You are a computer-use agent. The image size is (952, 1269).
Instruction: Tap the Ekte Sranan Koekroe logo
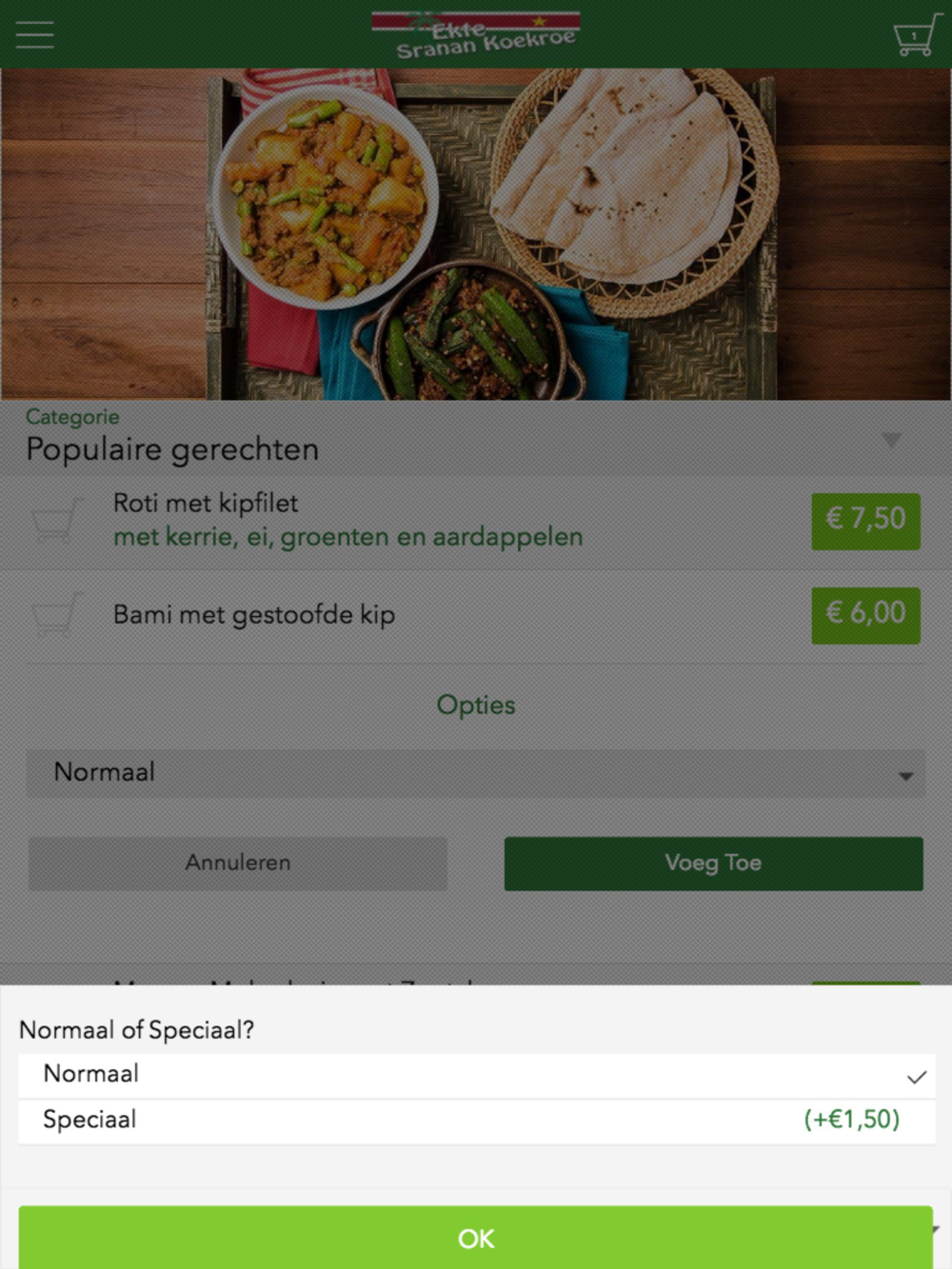coord(476,35)
